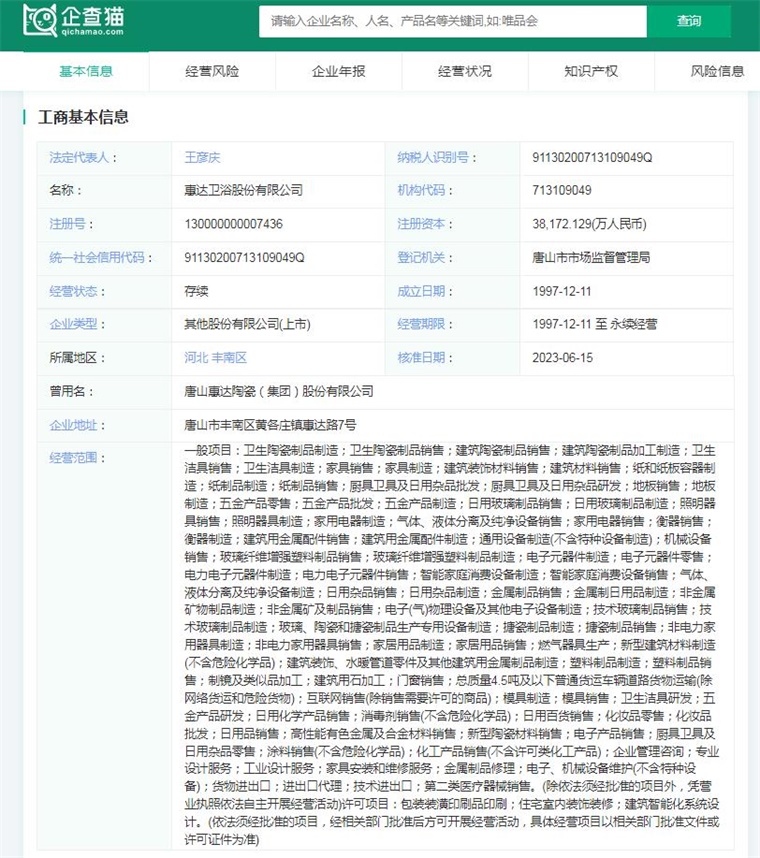Select 1997-12-11 至 永续经营 value
This screenshot has height=858, width=760.
click(x=595, y=324)
